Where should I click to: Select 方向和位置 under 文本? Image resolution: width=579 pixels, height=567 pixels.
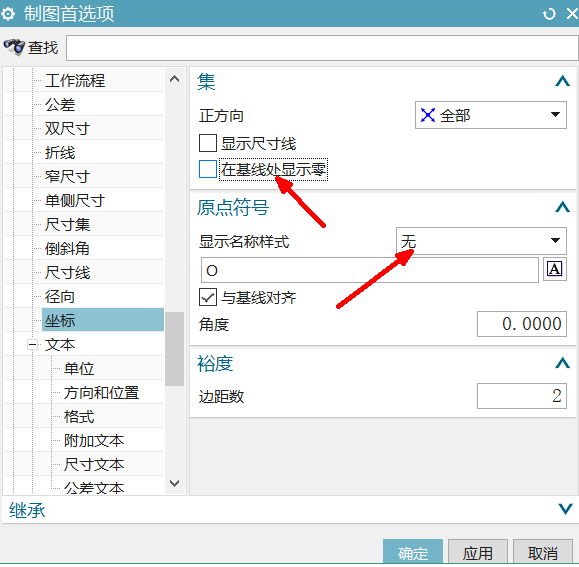pos(101,393)
